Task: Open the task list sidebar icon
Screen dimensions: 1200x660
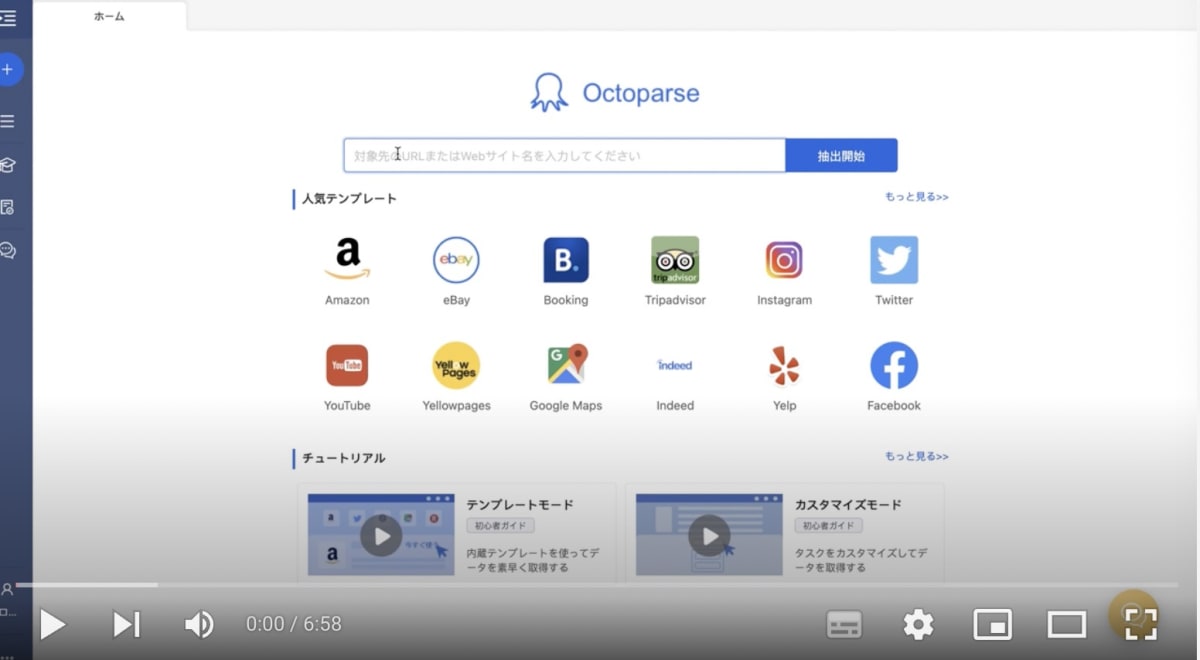Action: pos(8,121)
